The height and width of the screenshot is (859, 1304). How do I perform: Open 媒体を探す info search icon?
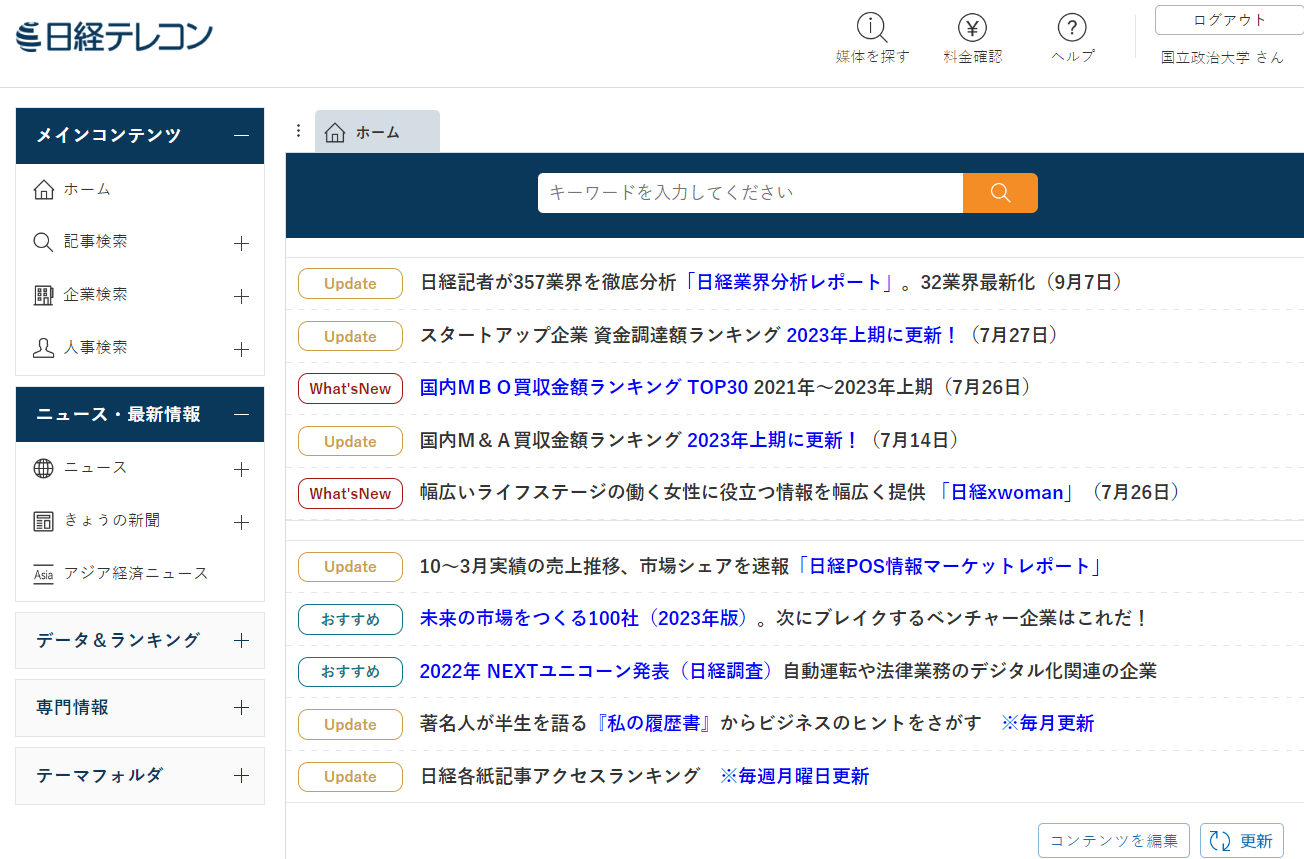pos(873,28)
